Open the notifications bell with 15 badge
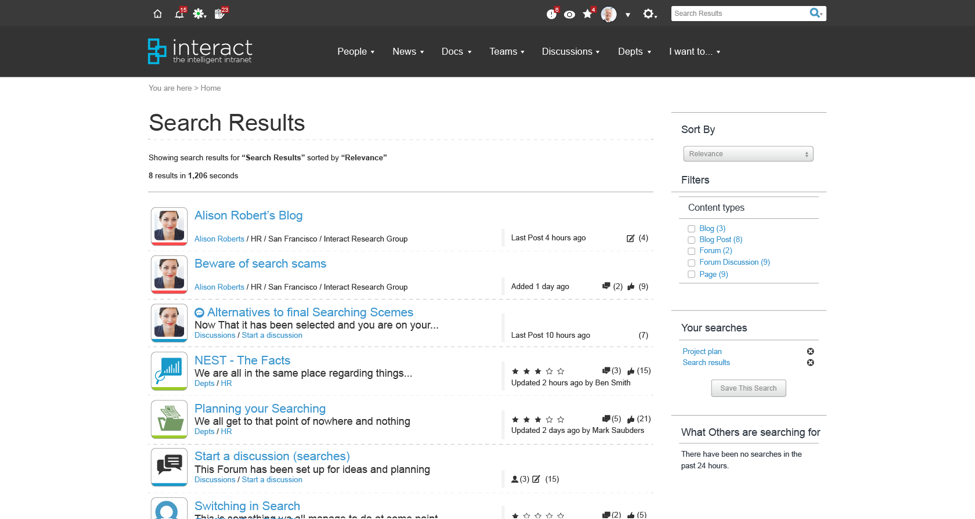 pyautogui.click(x=179, y=14)
